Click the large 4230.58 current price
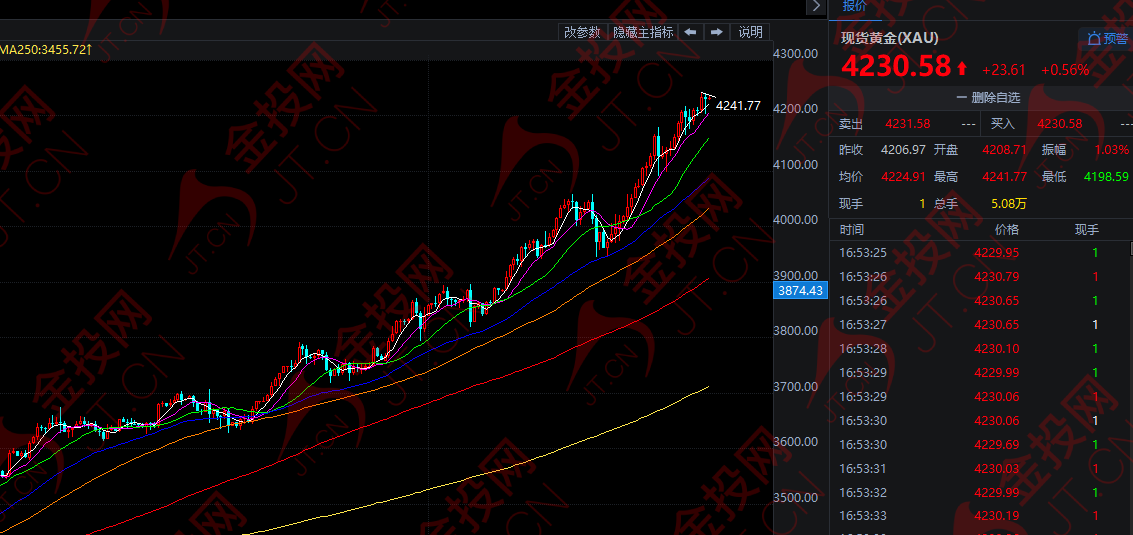This screenshot has height=535, width=1133. point(896,67)
